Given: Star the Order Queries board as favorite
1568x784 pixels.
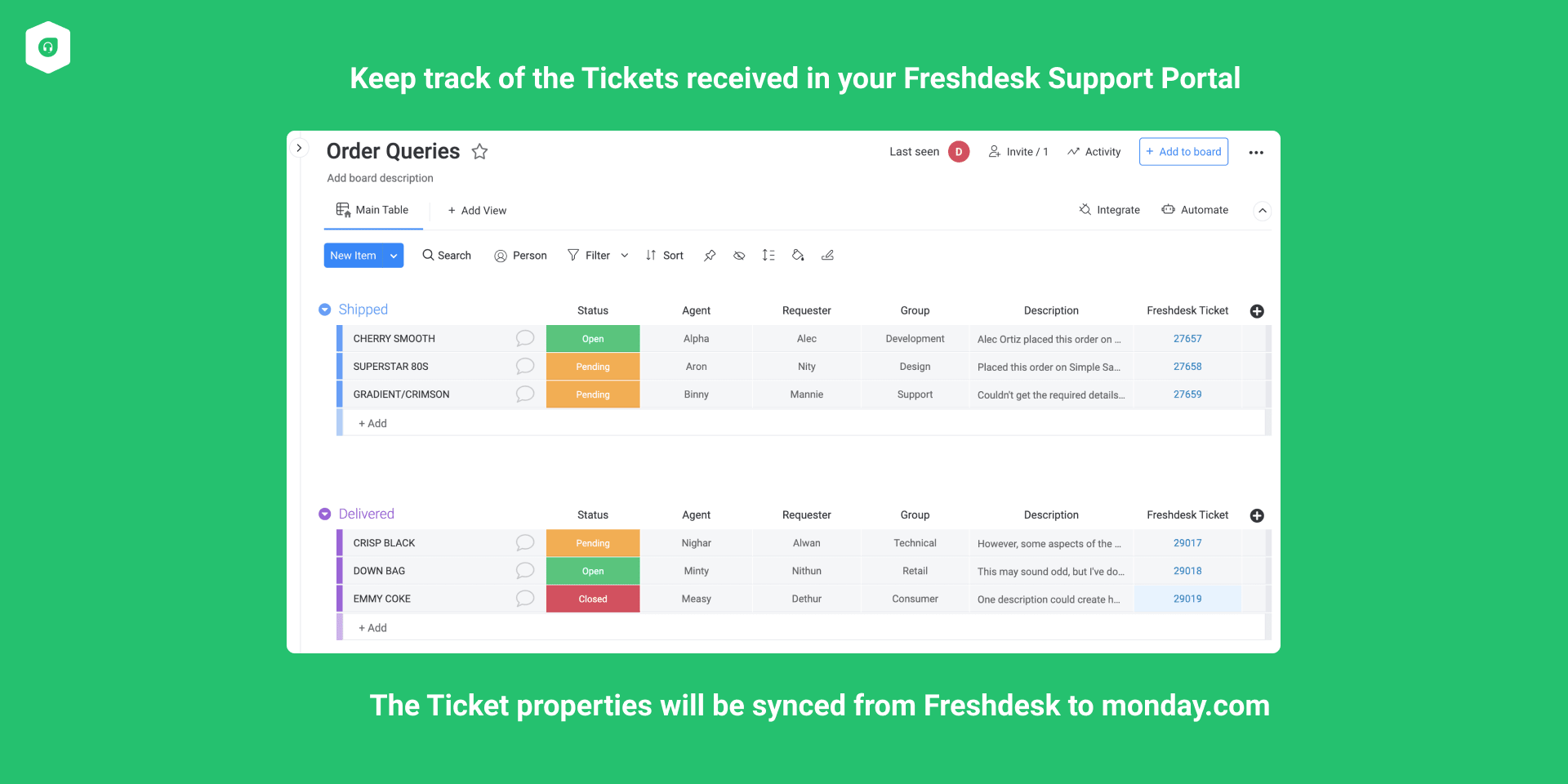Looking at the screenshot, I should coord(480,152).
